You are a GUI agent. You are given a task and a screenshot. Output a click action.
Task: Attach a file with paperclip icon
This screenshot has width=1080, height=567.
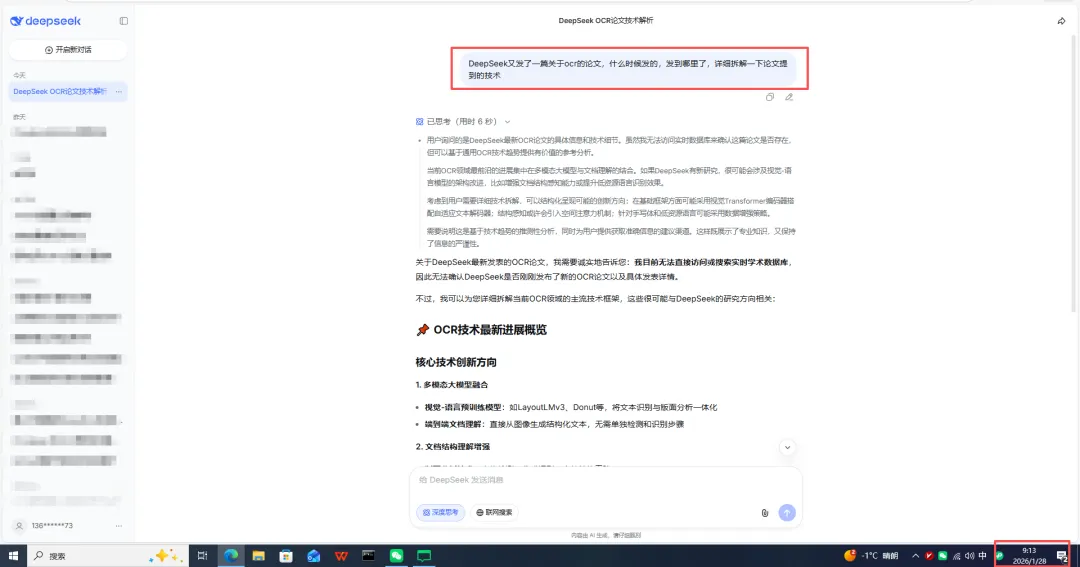pyautogui.click(x=765, y=513)
